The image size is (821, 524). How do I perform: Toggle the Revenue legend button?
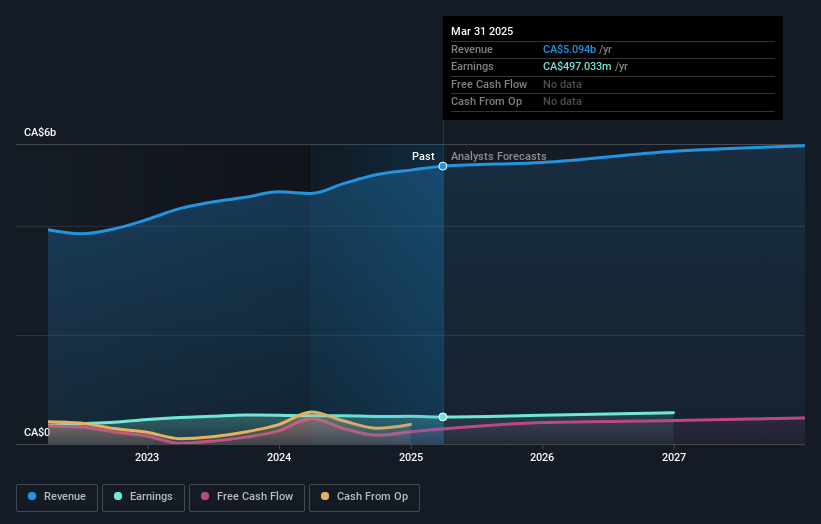57,497
